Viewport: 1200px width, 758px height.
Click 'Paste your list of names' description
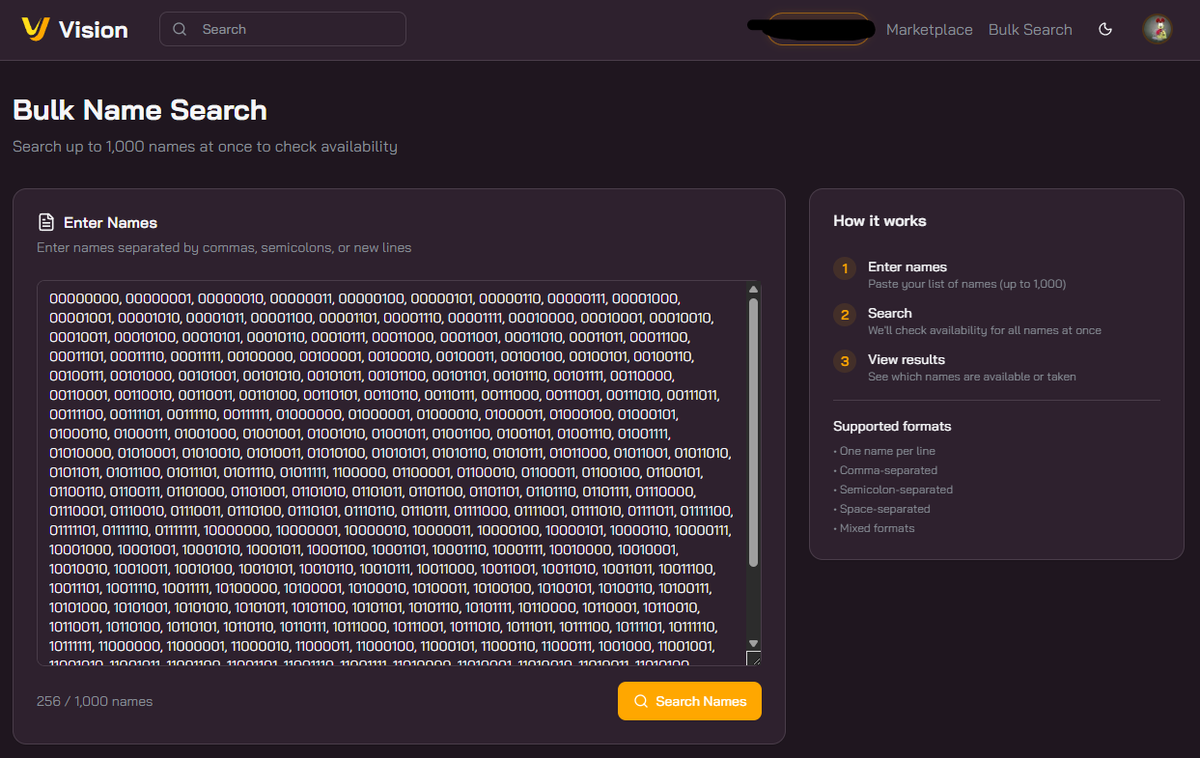967,284
